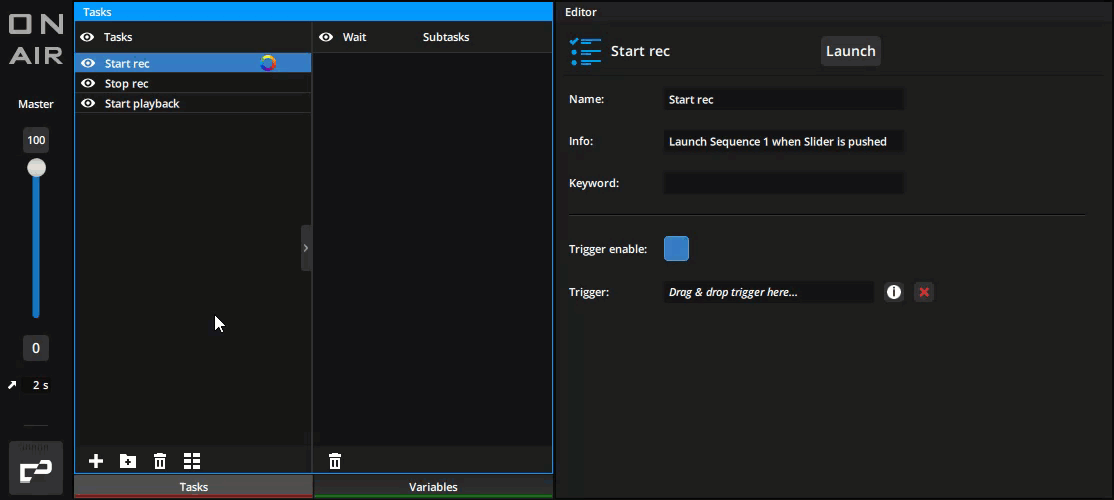Toggle the Trigger enable checkbox
The width and height of the screenshot is (1114, 500).
point(676,249)
